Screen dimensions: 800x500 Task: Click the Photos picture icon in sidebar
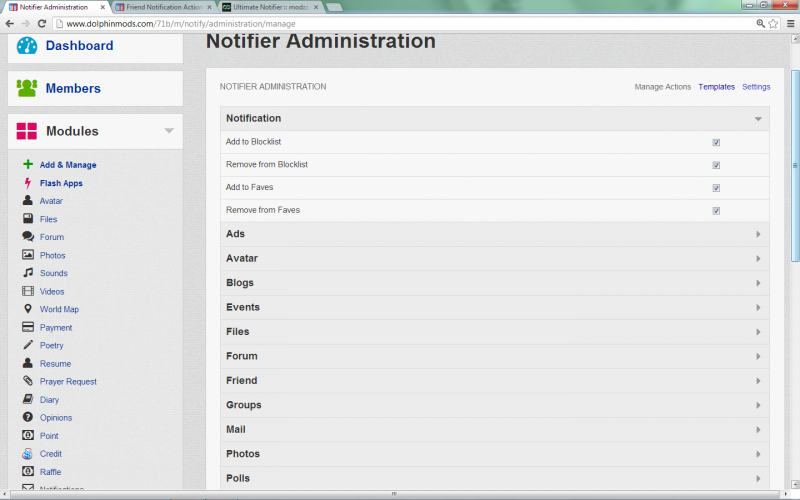28,255
